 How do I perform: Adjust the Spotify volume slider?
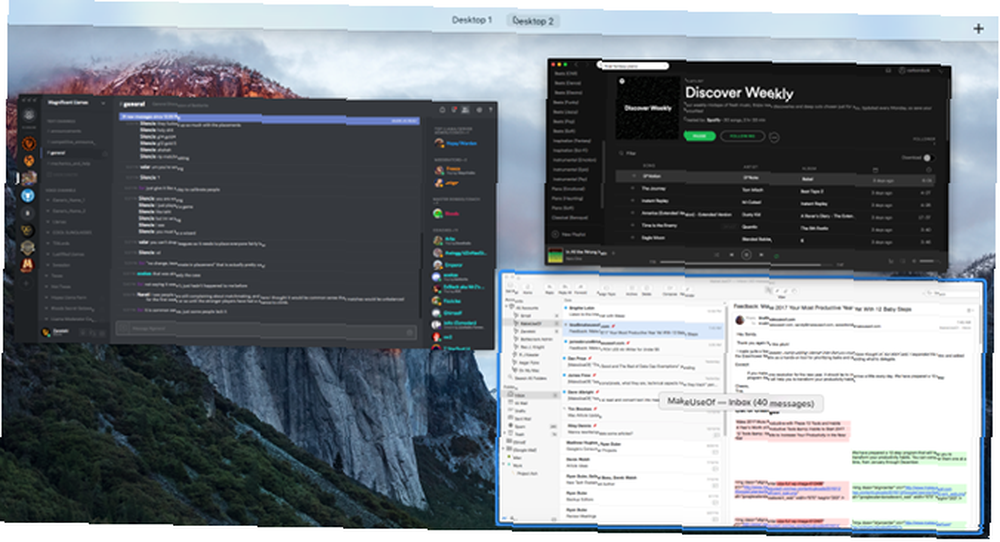(928, 261)
